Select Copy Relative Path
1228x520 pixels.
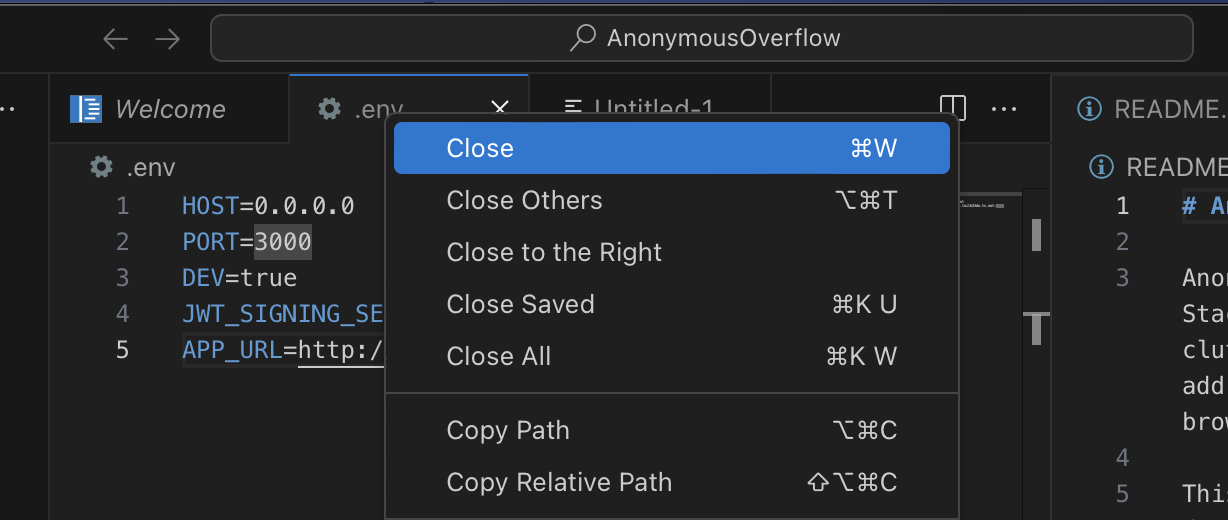(x=672, y=482)
